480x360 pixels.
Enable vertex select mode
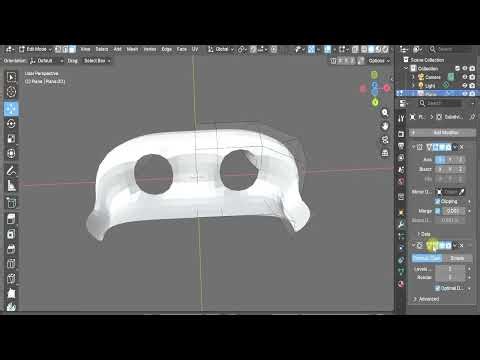[58, 49]
